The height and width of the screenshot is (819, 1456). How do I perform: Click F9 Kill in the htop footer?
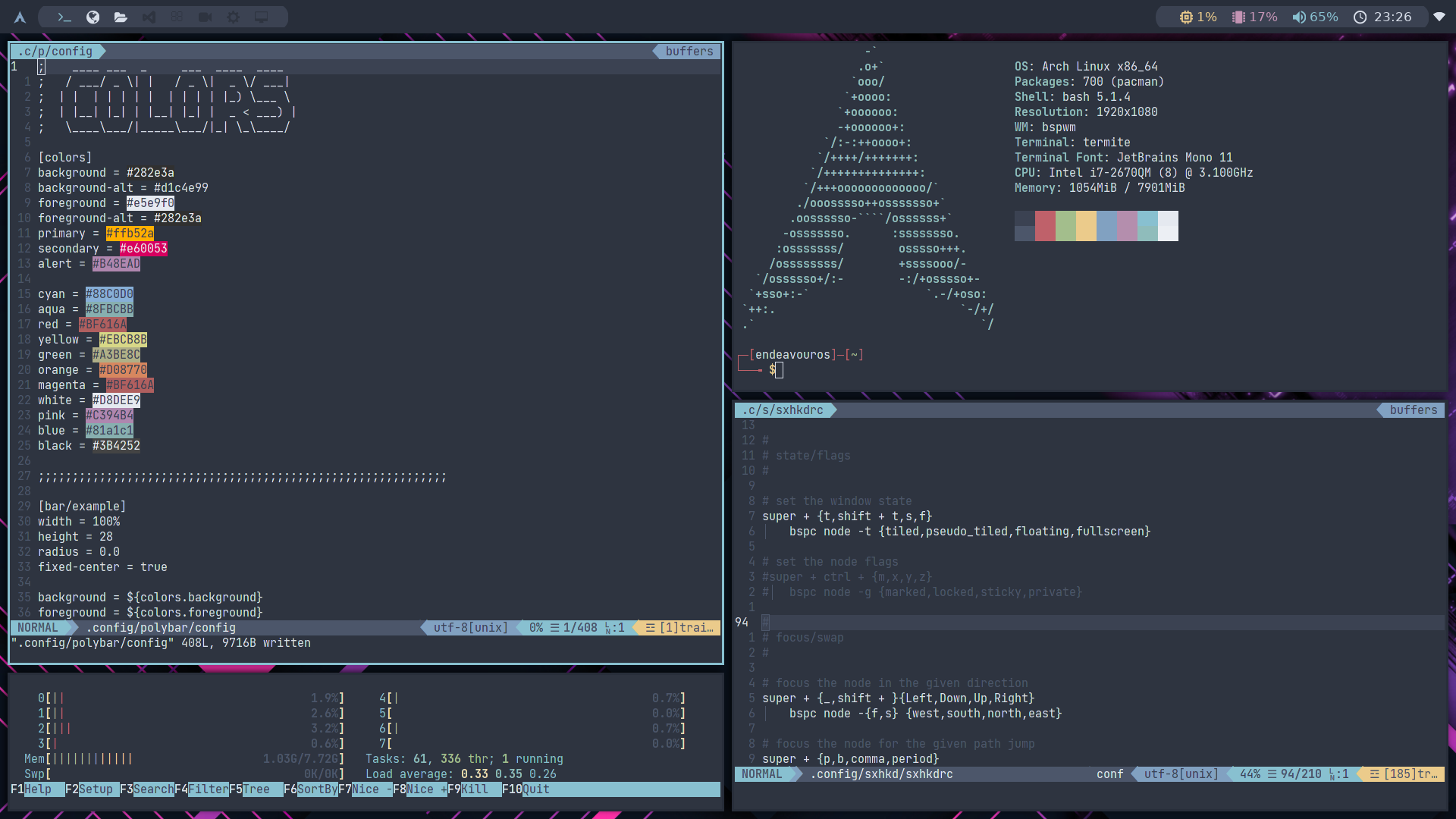[x=475, y=789]
